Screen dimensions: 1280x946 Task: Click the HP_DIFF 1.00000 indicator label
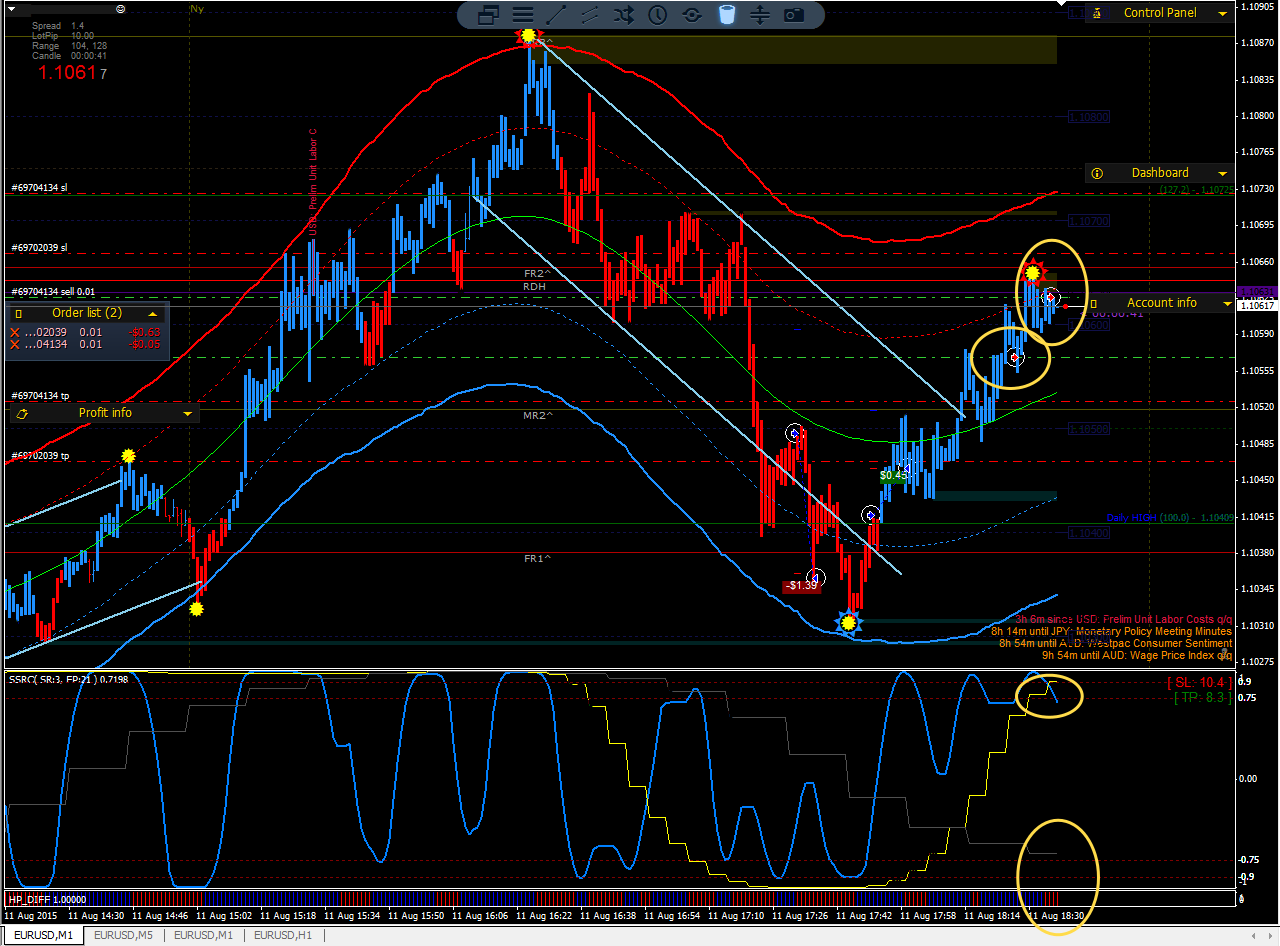(47, 899)
